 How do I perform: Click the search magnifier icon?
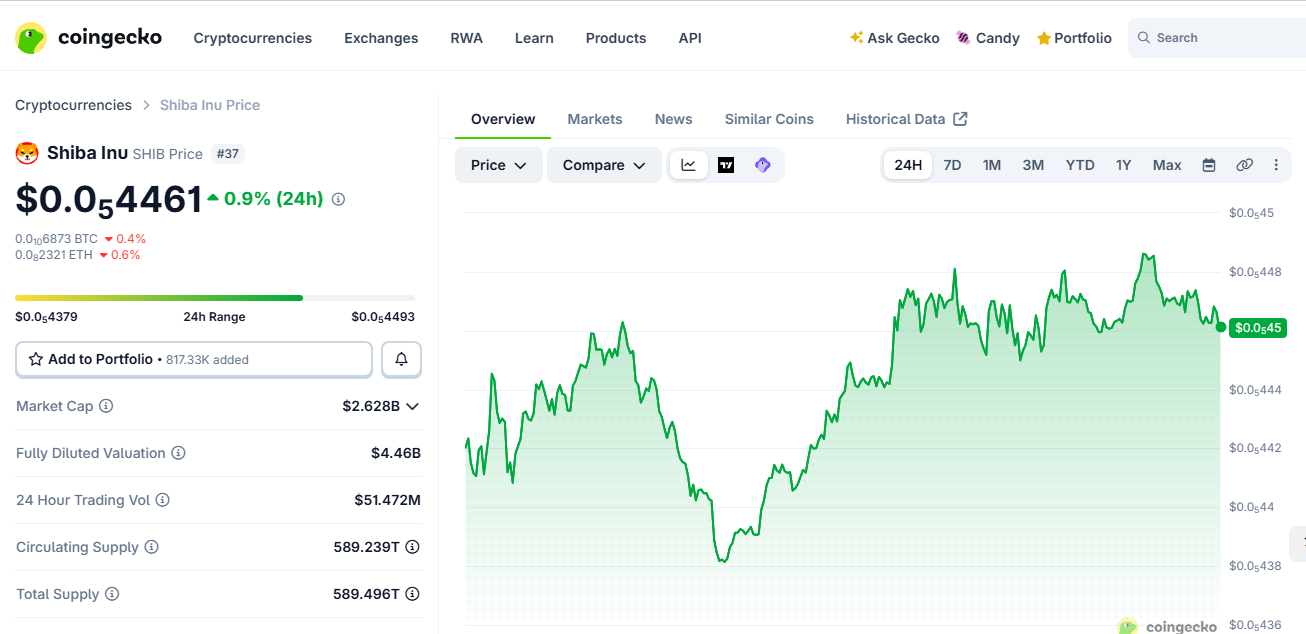pyautogui.click(x=1144, y=38)
